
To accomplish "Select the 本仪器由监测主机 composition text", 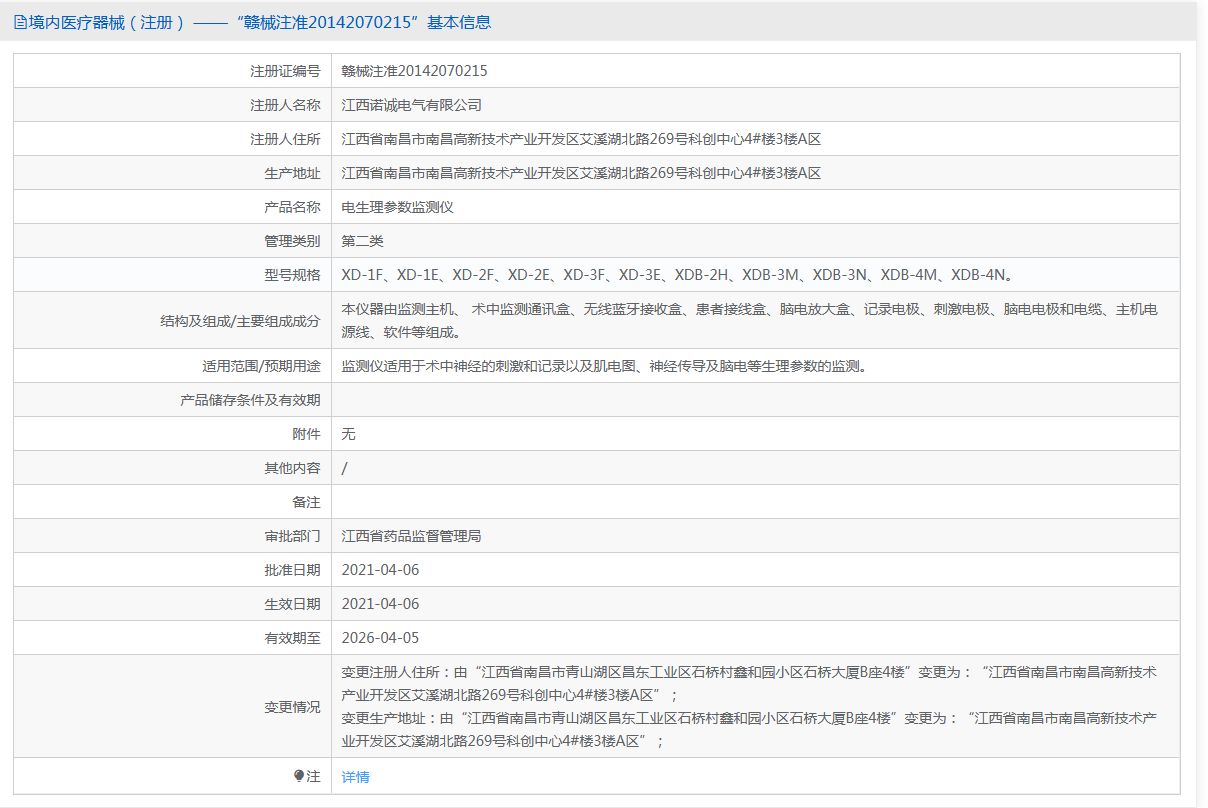I will coord(750,320).
